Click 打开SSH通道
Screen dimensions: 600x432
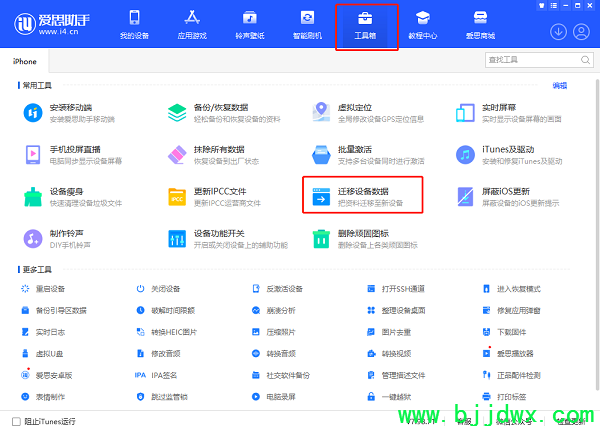point(396,289)
